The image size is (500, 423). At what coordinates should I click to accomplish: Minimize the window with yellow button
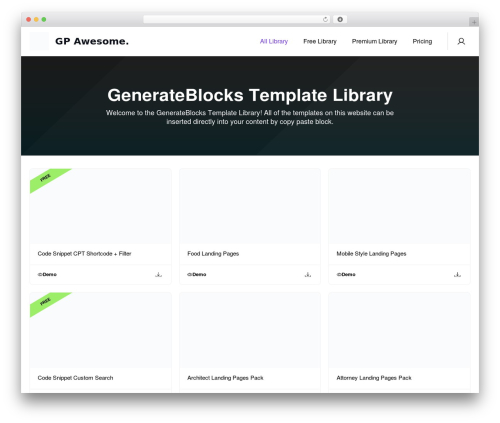click(36, 19)
